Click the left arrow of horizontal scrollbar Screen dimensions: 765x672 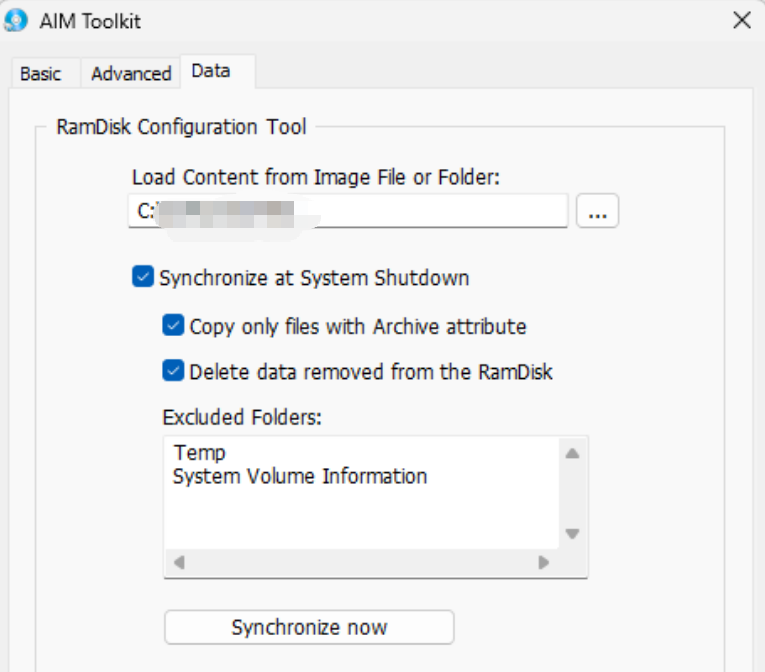179,563
